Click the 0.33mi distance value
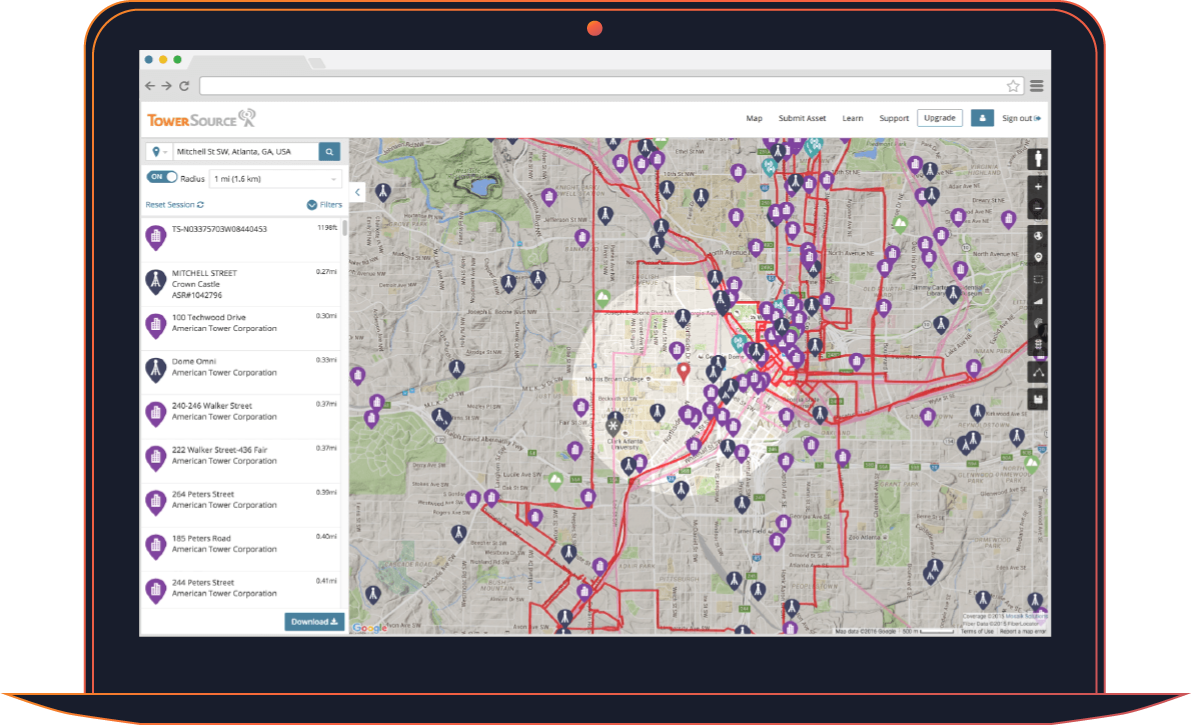The height and width of the screenshot is (725, 1191). [327, 359]
